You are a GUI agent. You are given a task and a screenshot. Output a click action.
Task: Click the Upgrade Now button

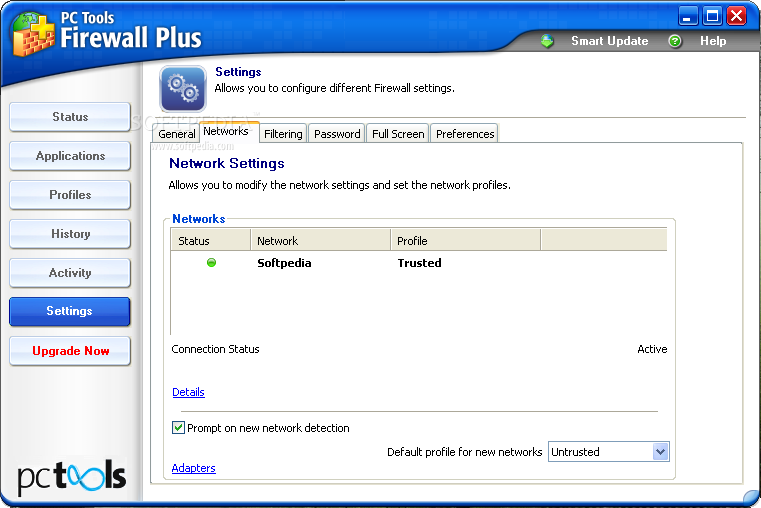tap(70, 351)
